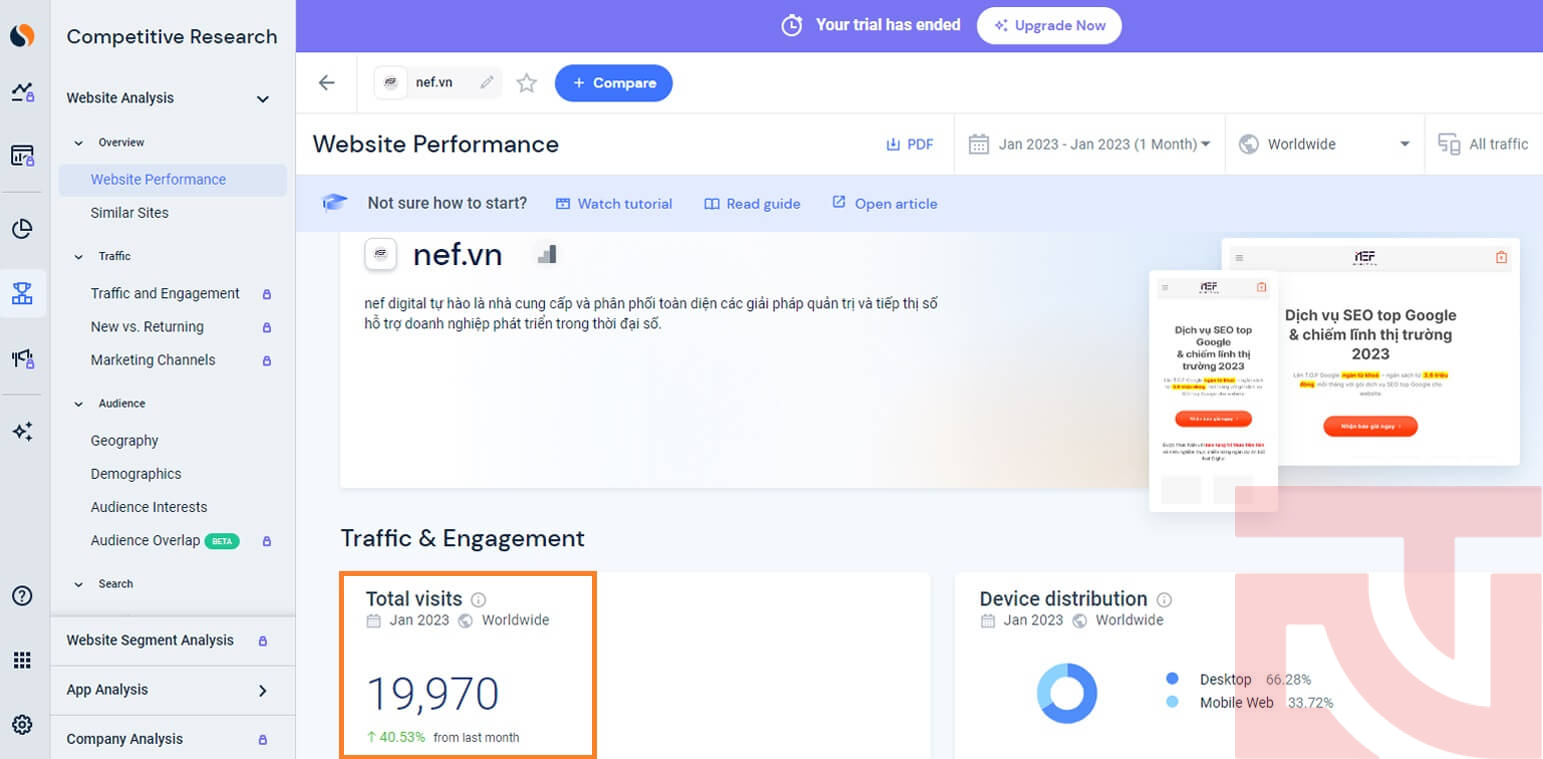Open Audience Interests page
The width and height of the screenshot is (1543, 759).
[149, 507]
